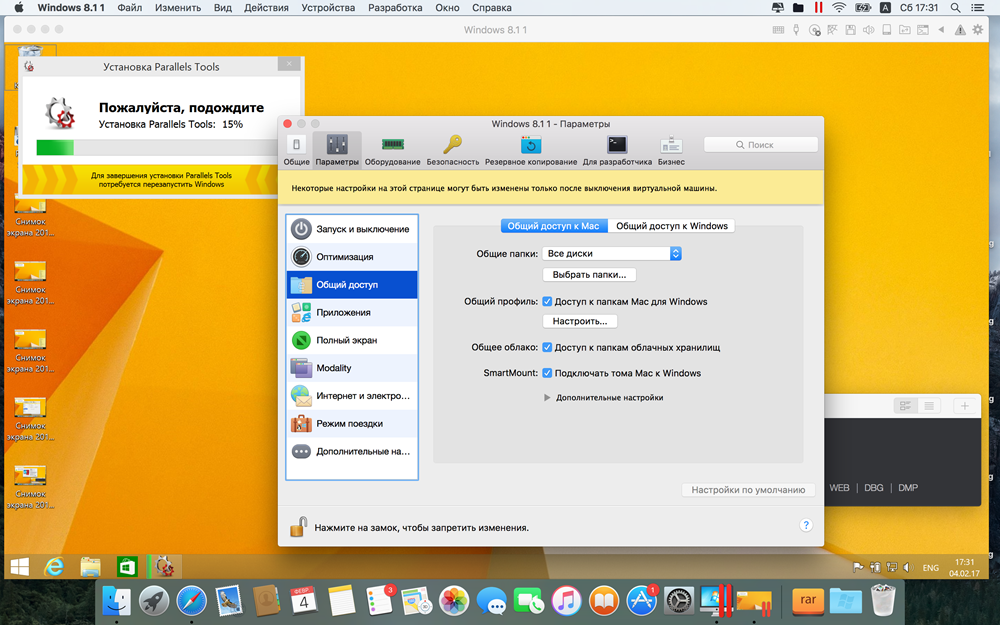Image resolution: width=1000 pixels, height=625 pixels.
Task: Click ENG language indicator in Windows tray
Action: (930, 568)
